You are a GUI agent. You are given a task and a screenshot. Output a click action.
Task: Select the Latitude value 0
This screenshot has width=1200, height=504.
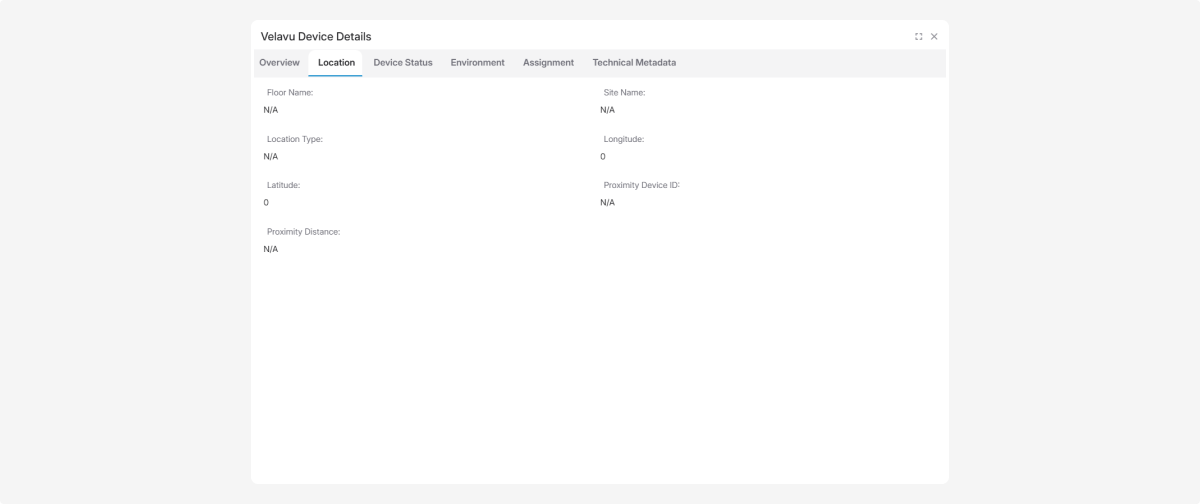click(x=266, y=203)
